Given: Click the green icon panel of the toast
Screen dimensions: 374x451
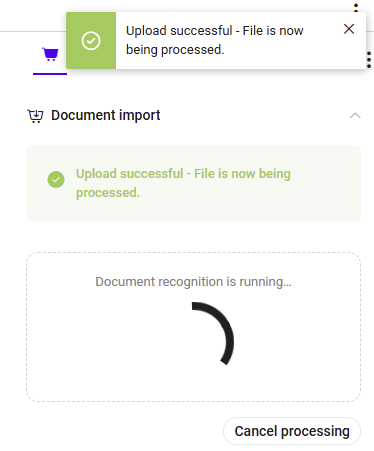Looking at the screenshot, I should coord(91,41).
